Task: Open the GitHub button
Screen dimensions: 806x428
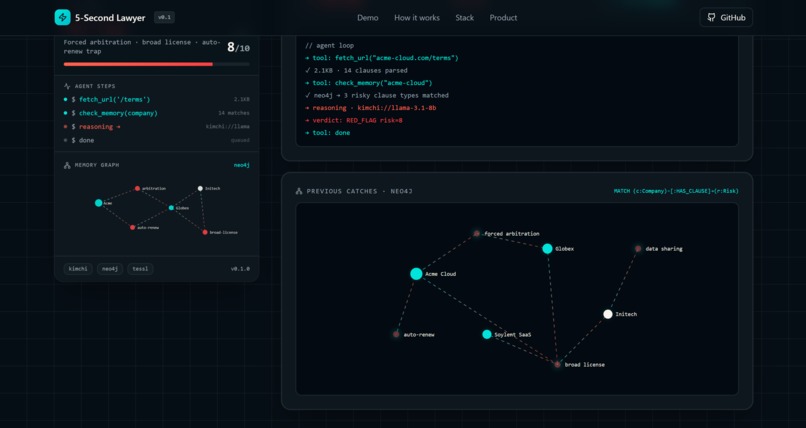Action: (726, 17)
